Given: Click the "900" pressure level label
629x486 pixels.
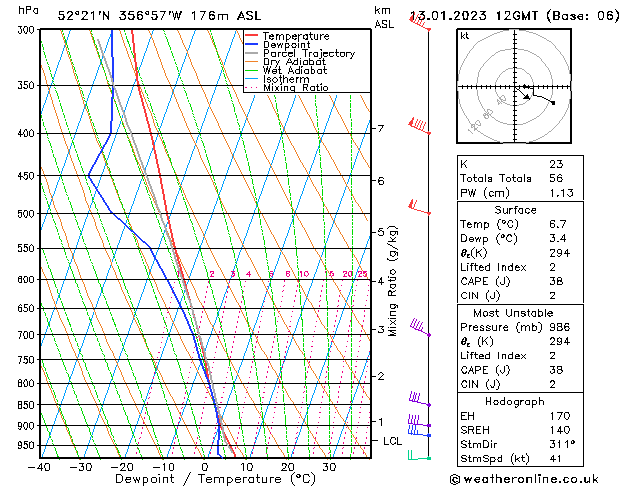Looking at the screenshot, I should 28,426.
